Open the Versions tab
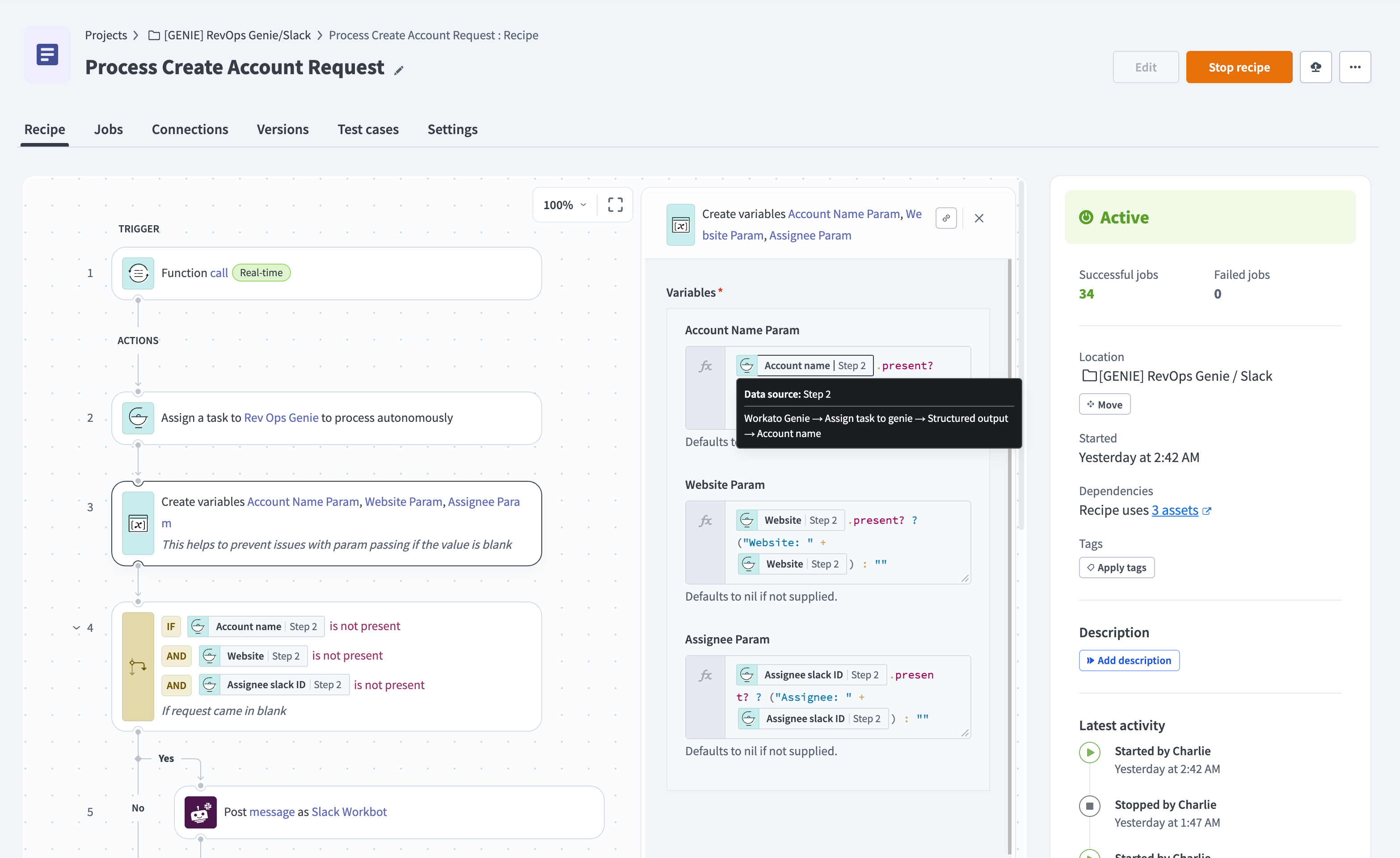 (283, 129)
